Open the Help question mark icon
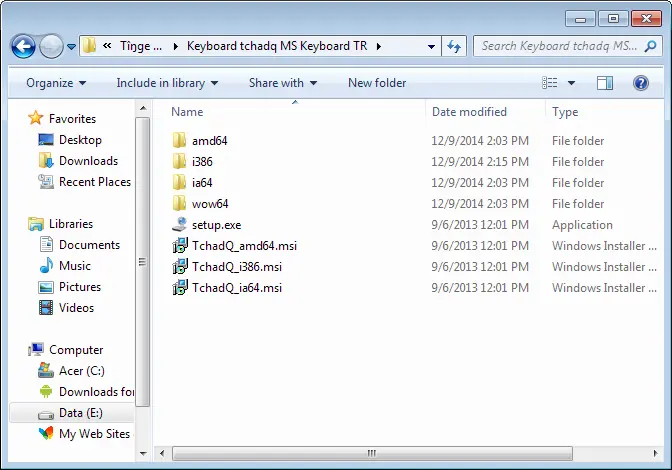The image size is (672, 470). (x=641, y=83)
